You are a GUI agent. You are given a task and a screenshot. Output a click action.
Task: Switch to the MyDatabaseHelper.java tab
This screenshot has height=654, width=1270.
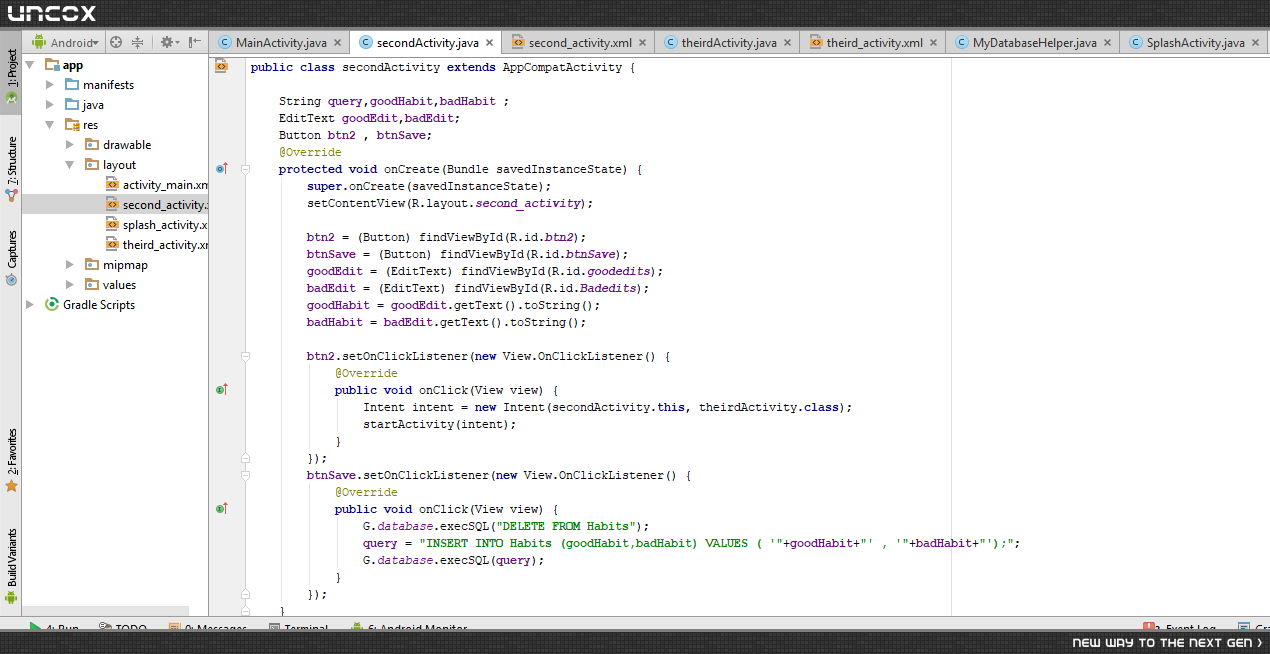[x=1033, y=42]
